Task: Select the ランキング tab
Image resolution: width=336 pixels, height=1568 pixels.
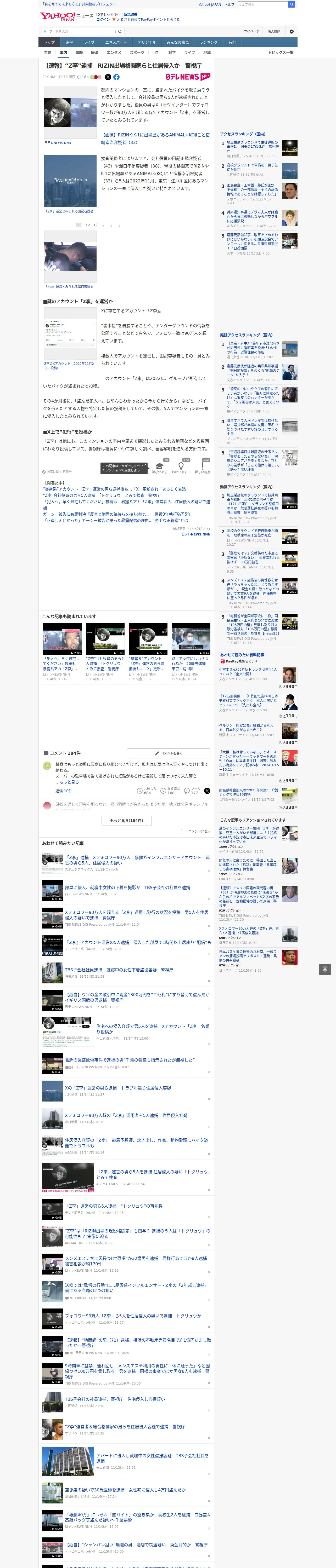Action: click(x=209, y=43)
